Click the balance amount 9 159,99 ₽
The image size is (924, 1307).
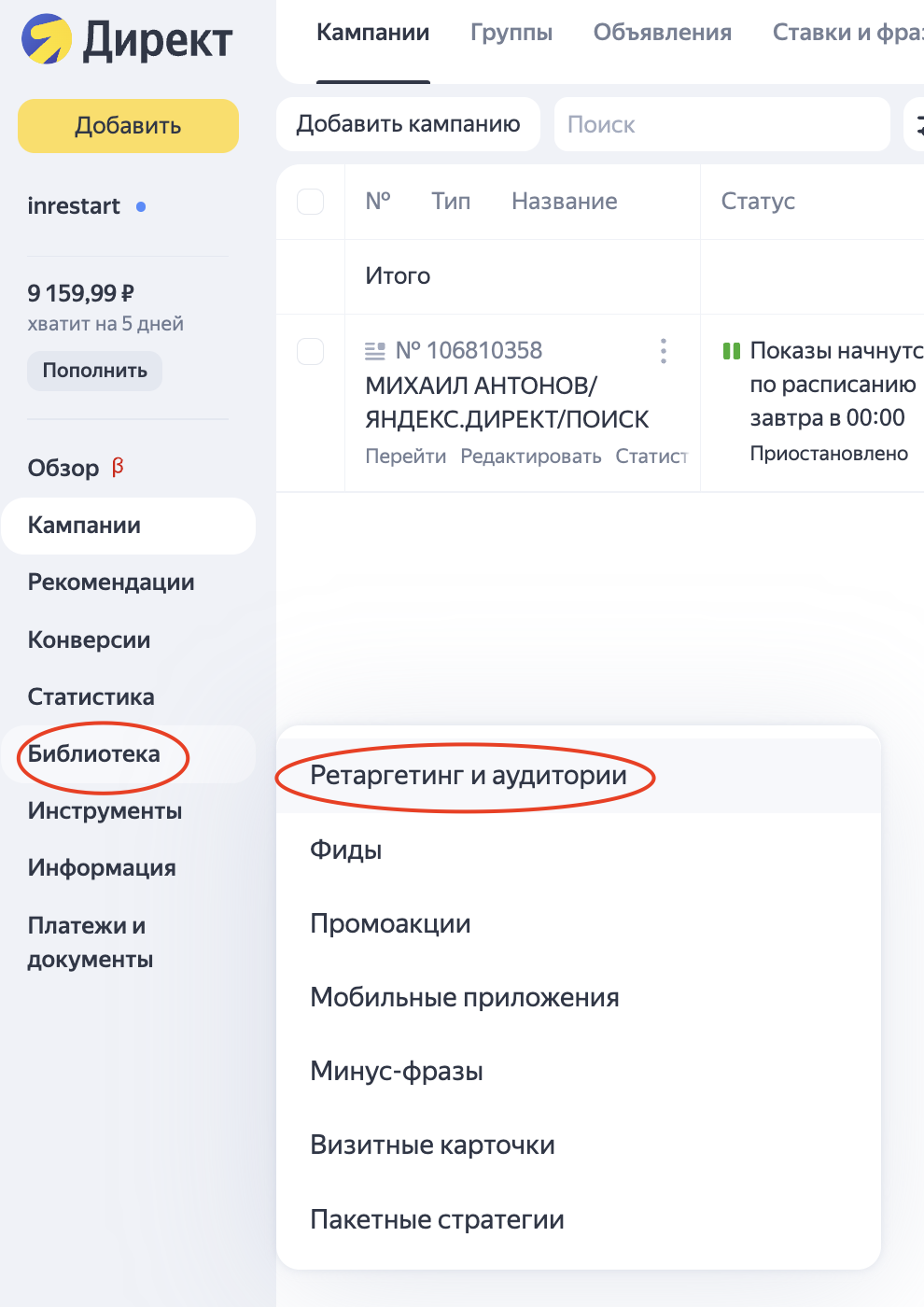click(x=81, y=294)
